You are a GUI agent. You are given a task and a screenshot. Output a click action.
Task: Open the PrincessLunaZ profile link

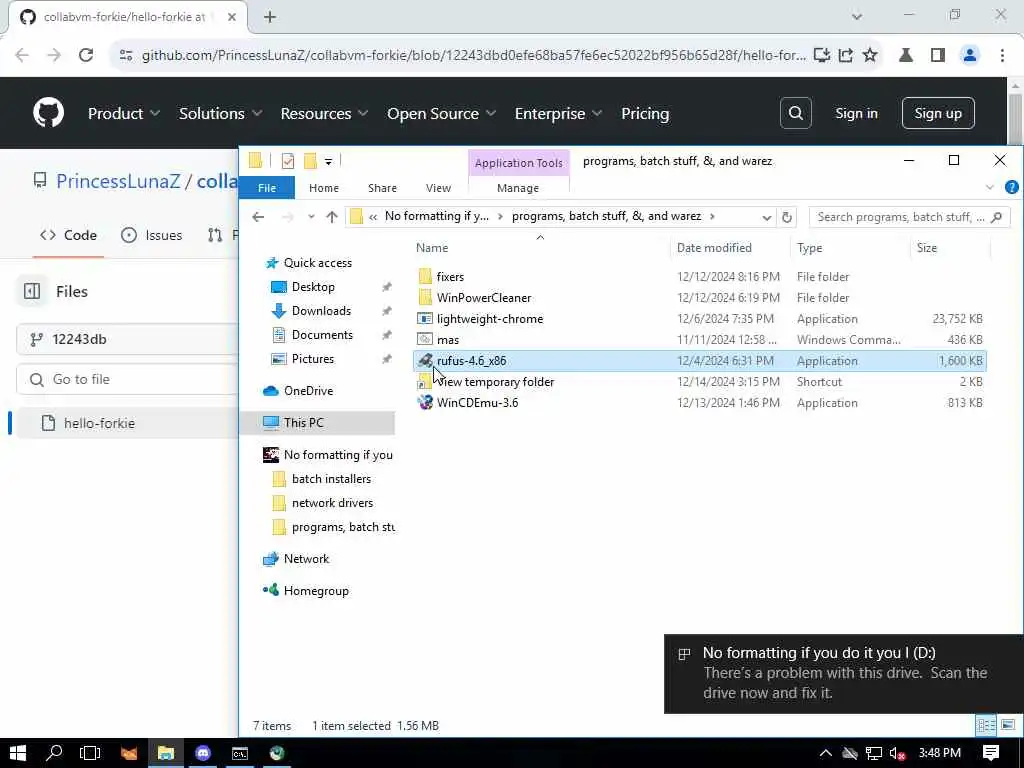point(118,181)
